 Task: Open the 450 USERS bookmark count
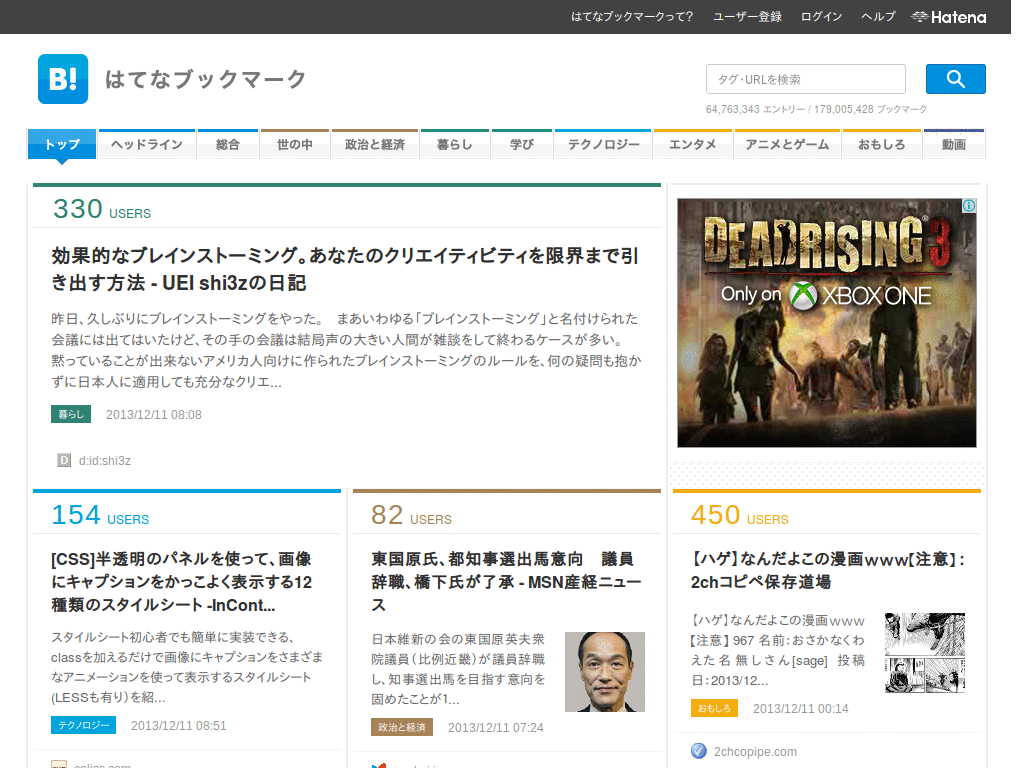tap(739, 515)
